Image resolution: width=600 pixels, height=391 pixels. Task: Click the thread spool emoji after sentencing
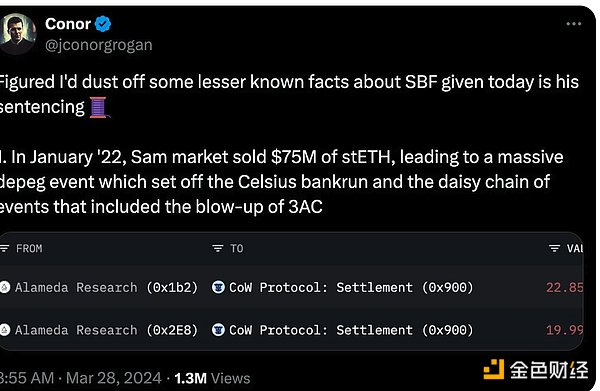pyautogui.click(x=99, y=107)
